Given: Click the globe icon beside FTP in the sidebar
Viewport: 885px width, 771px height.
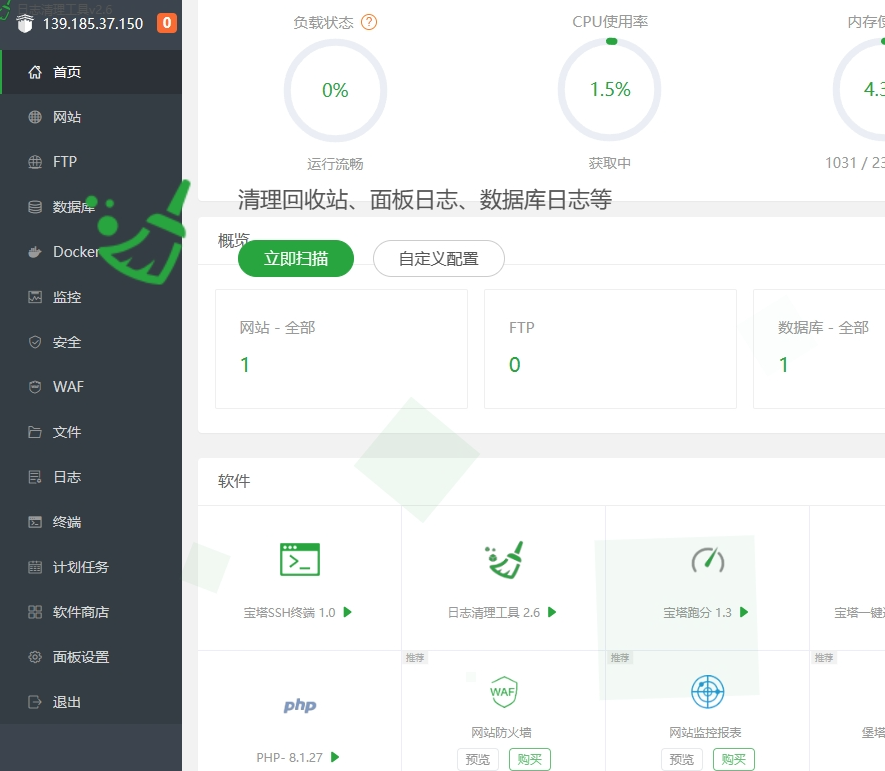Looking at the screenshot, I should tap(35, 162).
